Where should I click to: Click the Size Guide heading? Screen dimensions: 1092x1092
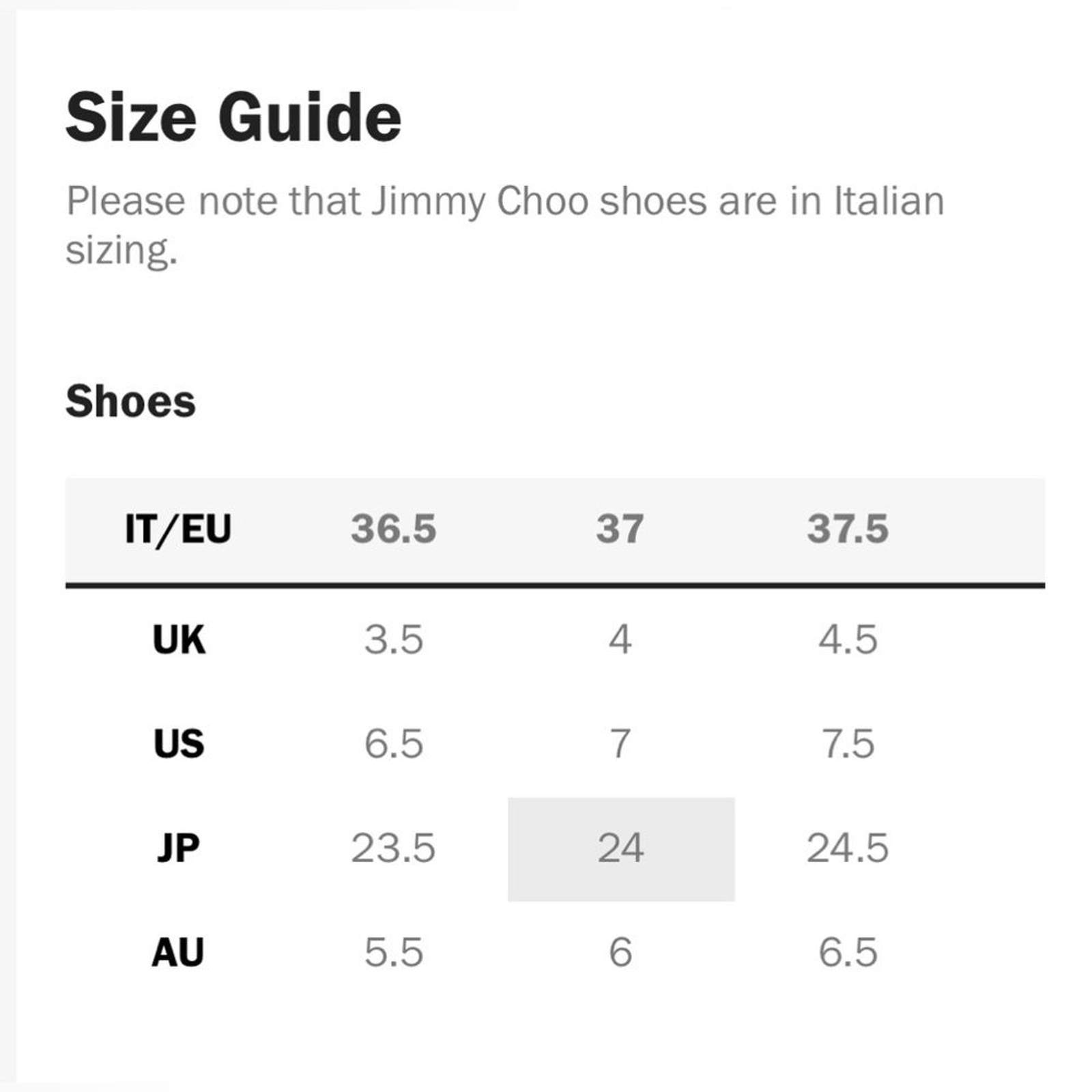[x=233, y=117]
